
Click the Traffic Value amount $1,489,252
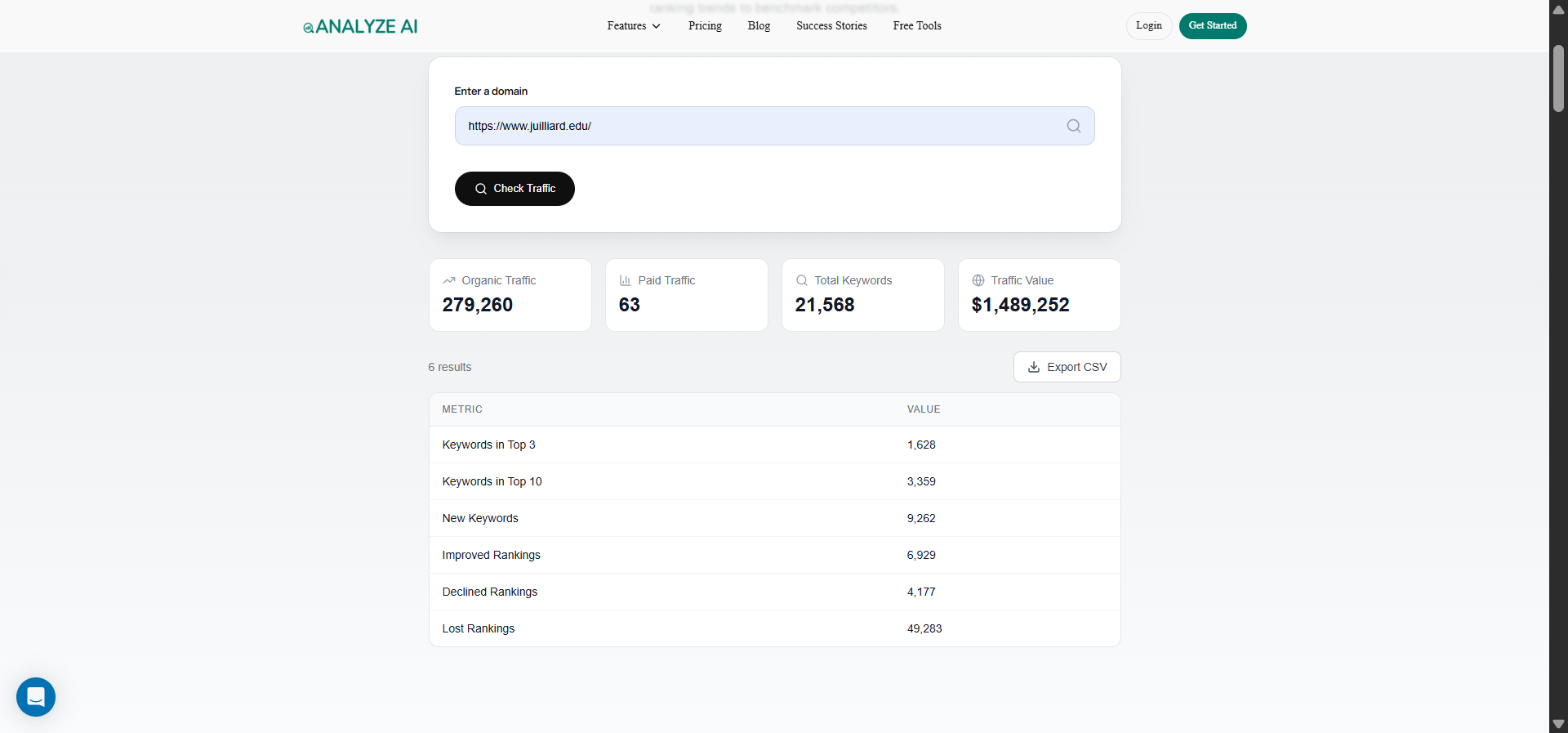click(1020, 305)
